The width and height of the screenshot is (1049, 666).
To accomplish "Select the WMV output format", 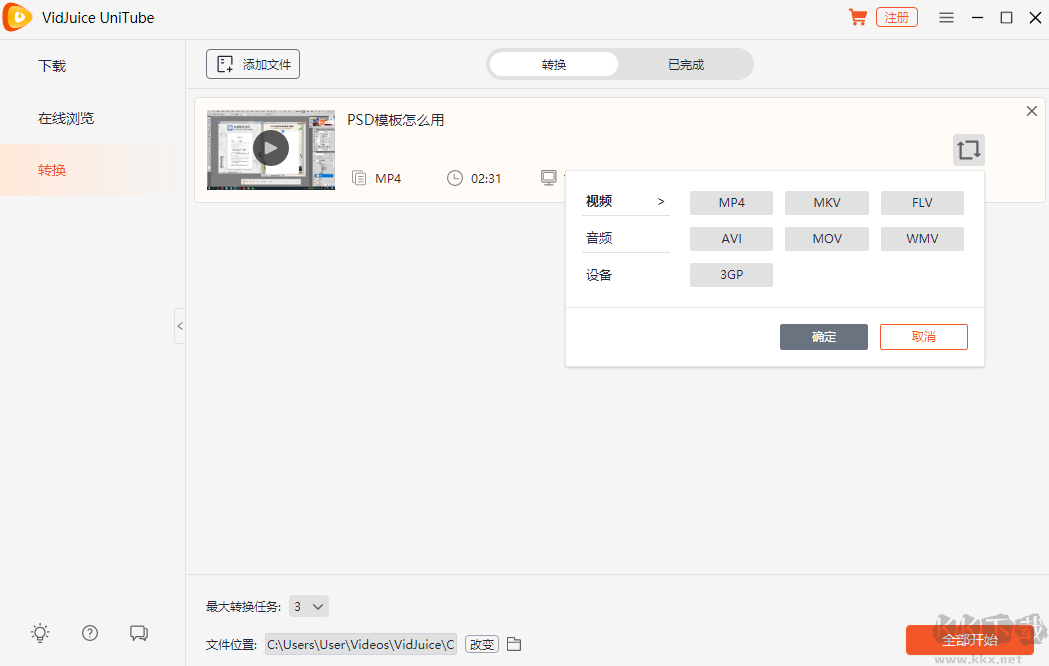I will pos(921,238).
